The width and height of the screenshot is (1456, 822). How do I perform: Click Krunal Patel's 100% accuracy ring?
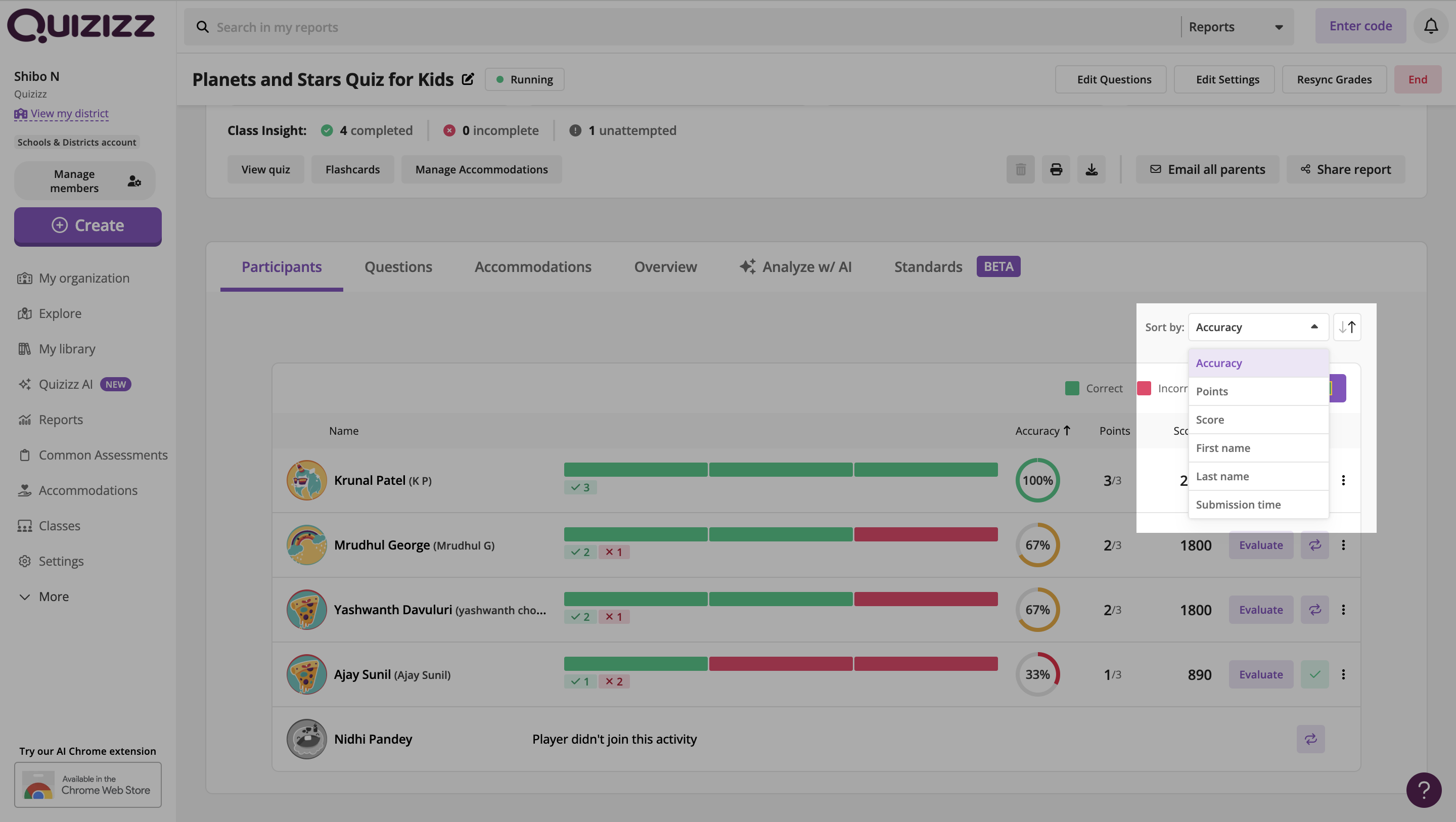point(1037,480)
